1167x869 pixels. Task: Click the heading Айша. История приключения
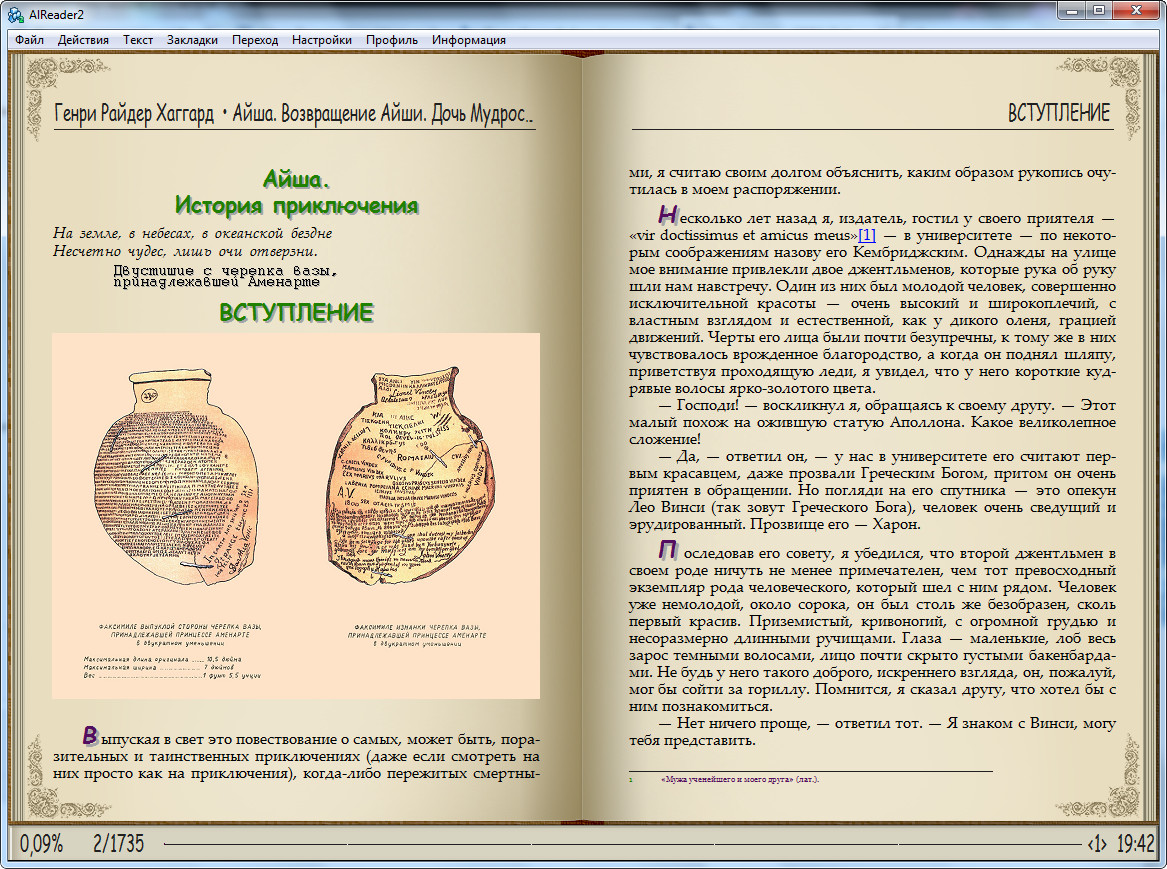pyautogui.click(x=296, y=192)
